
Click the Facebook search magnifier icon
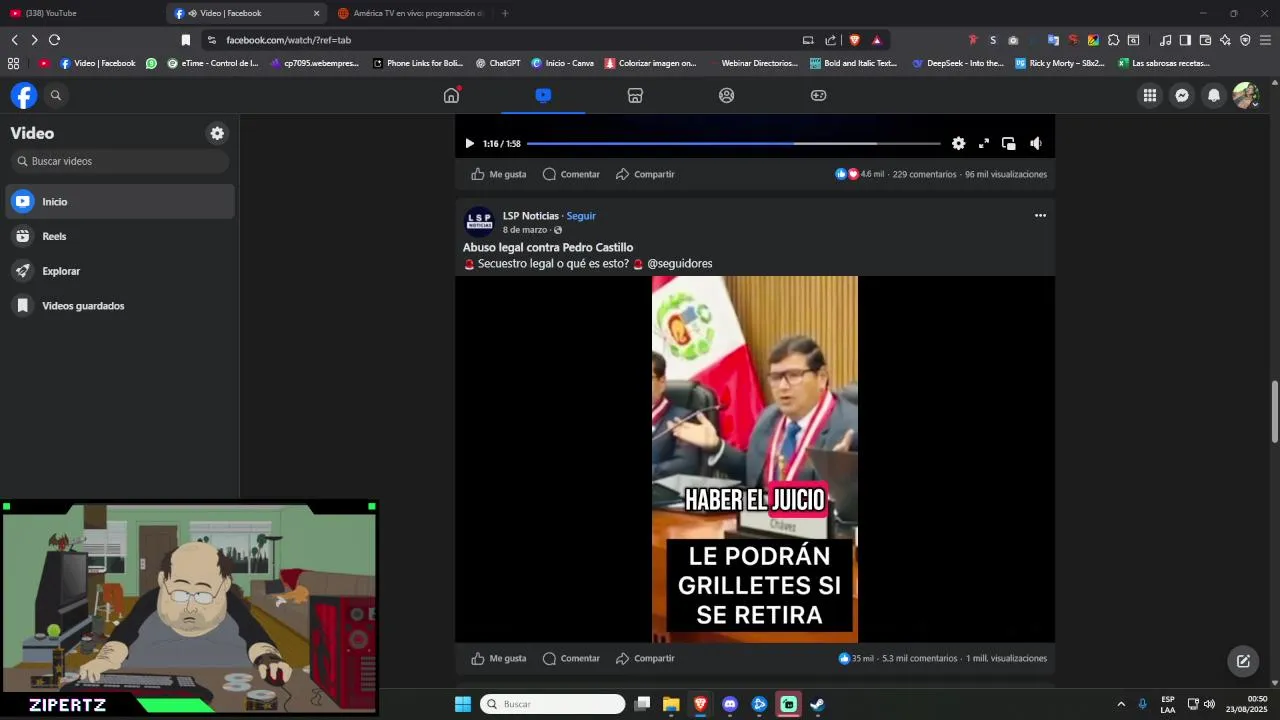coord(56,95)
